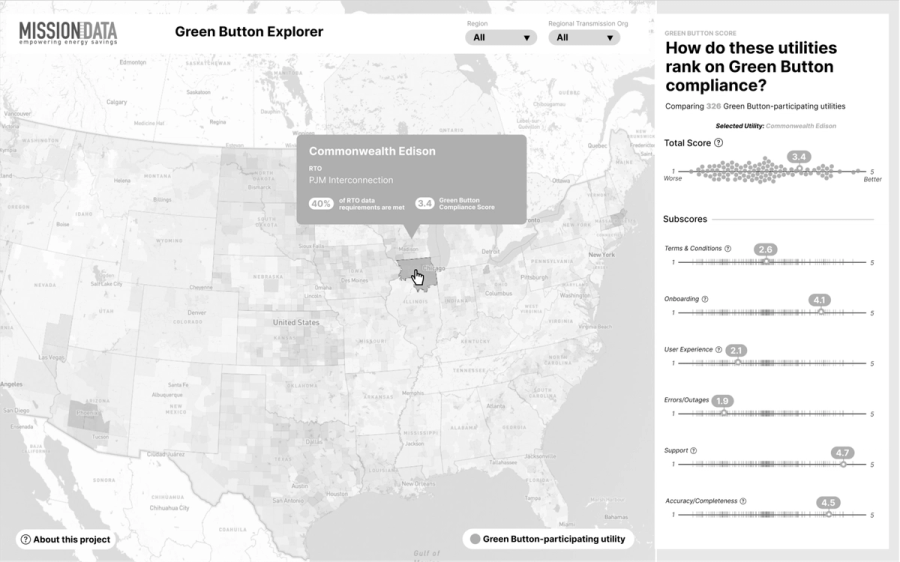Click the 'United States' map label
The width and height of the screenshot is (900, 562).
pos(296,323)
